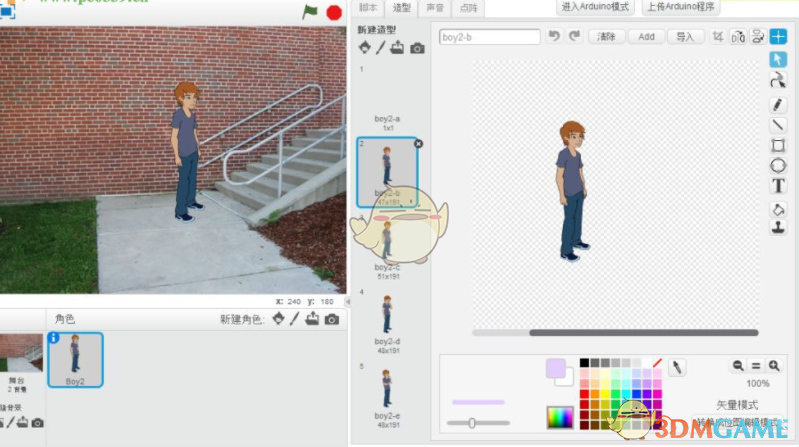Click the 清除 button
Image resolution: width=799 pixels, height=447 pixels.
point(606,37)
